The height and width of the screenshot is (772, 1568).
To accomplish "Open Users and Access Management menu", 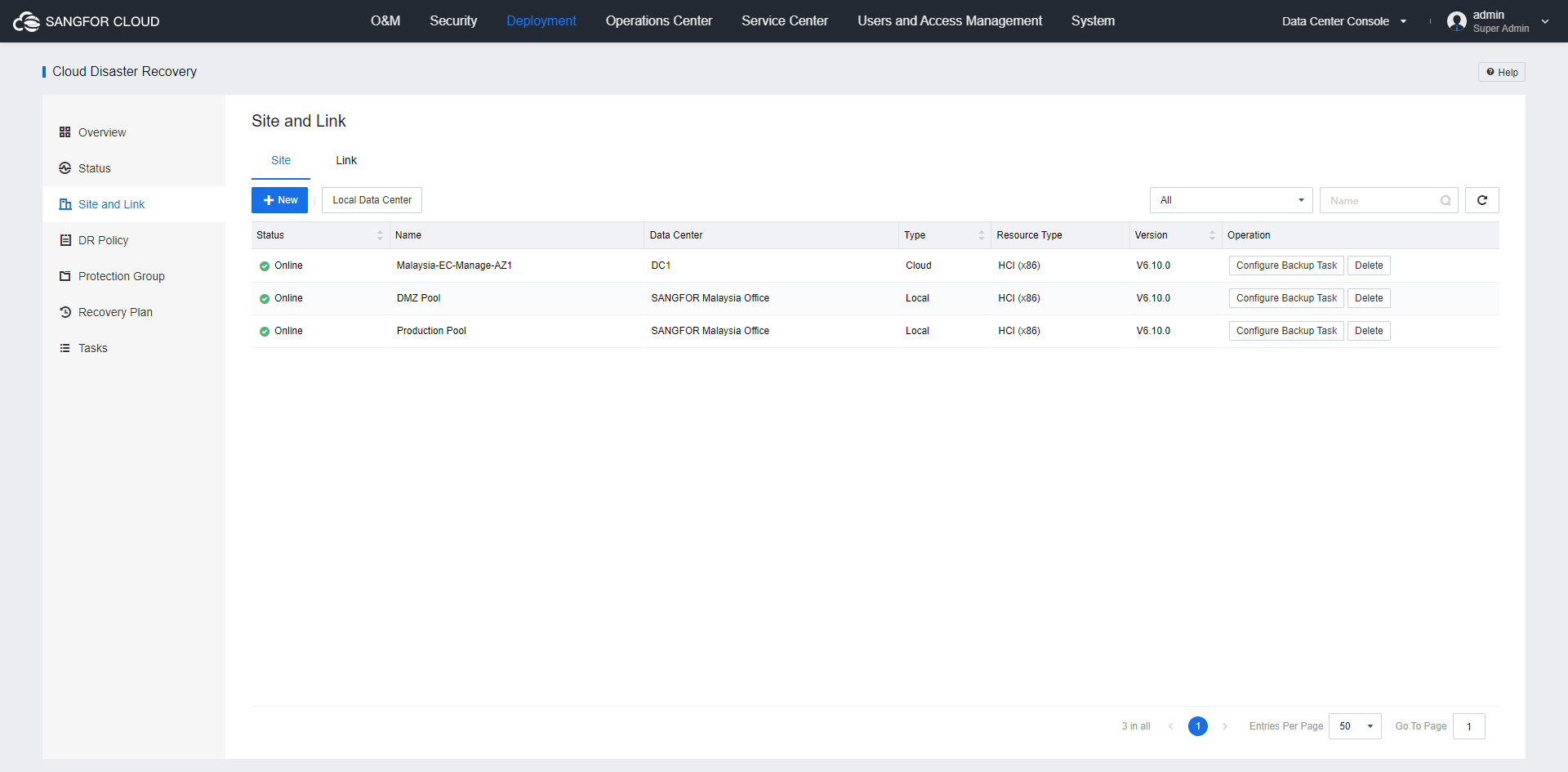I will coord(950,21).
